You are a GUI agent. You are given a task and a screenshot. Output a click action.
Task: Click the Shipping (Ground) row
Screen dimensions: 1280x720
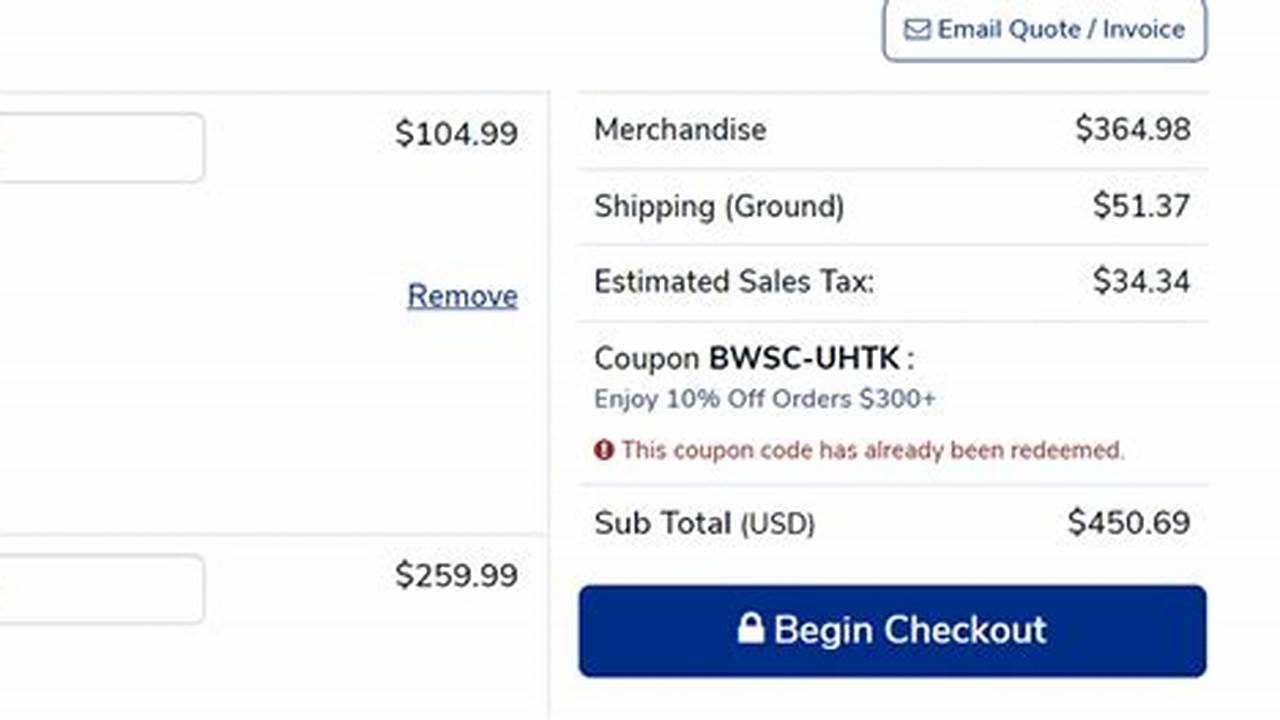click(718, 207)
